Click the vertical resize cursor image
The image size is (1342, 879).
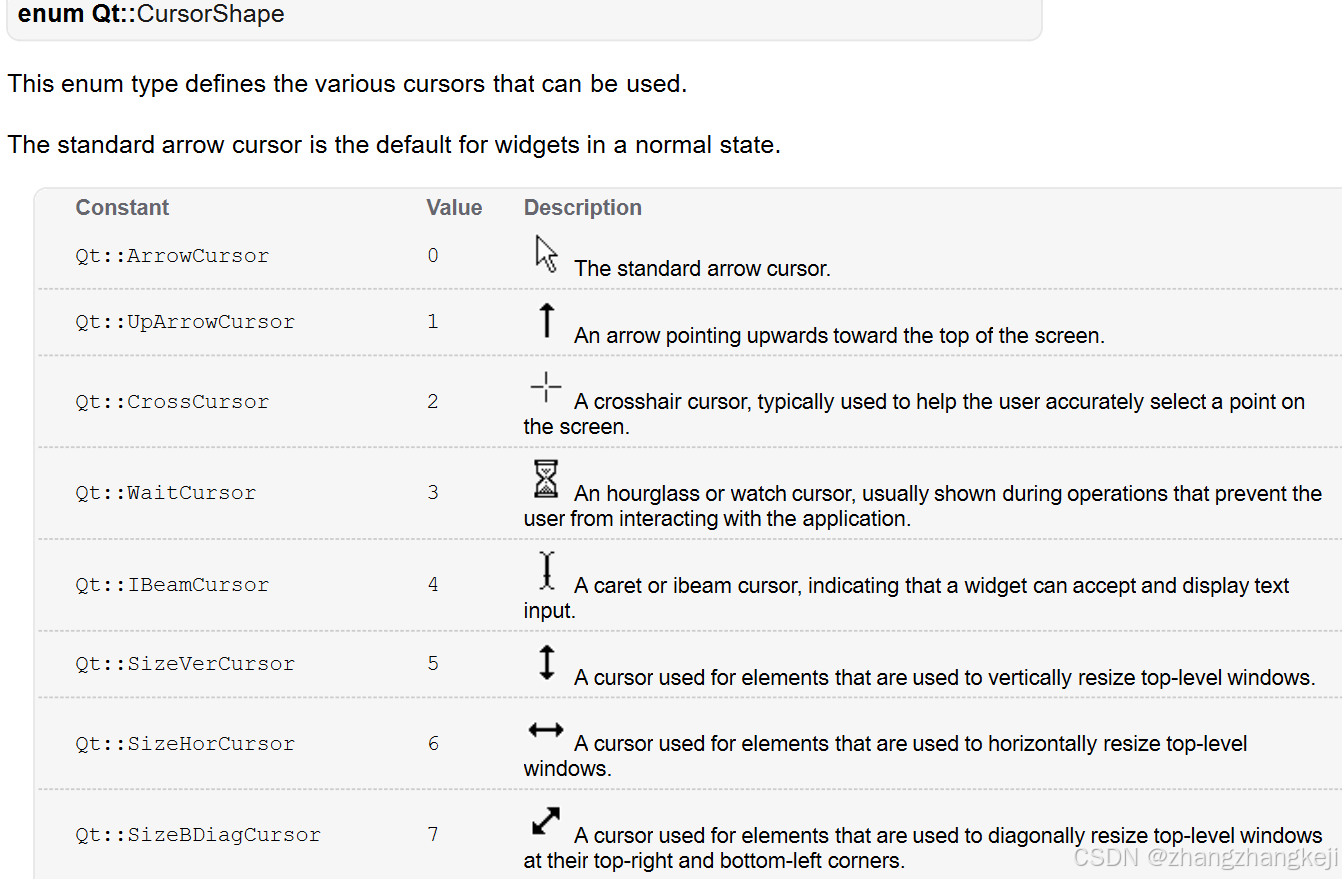[546, 663]
